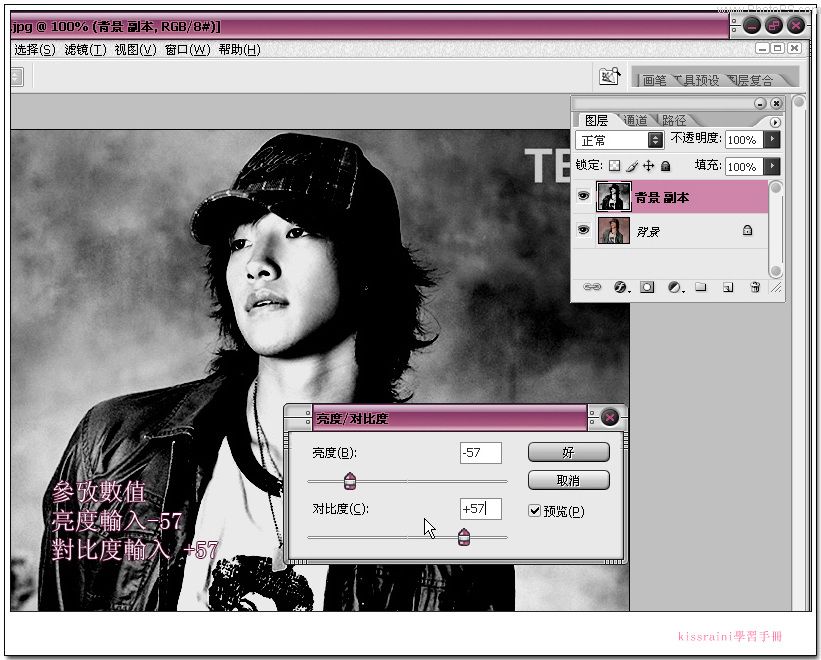Click the 对比度(C) value field
The height and width of the screenshot is (660, 821).
(x=481, y=509)
